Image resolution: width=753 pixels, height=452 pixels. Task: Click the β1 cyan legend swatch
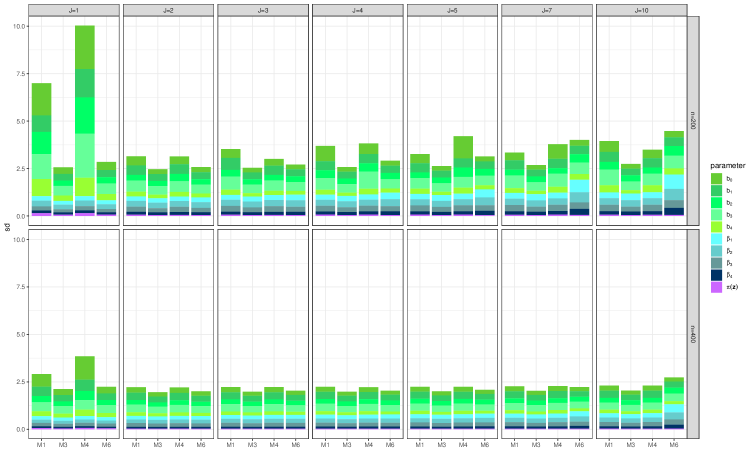pos(717,239)
